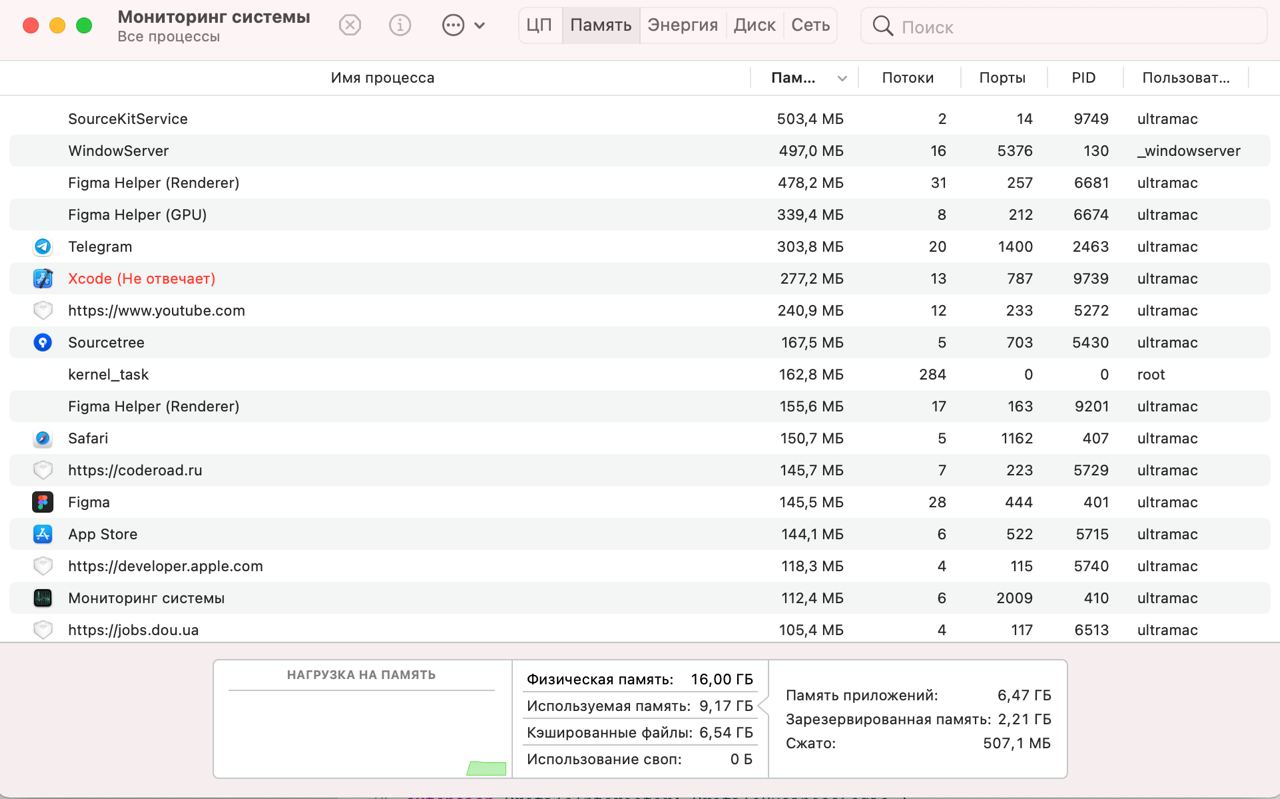Click the magnifying glass search icon
The height and width of the screenshot is (799, 1280).
click(882, 26)
